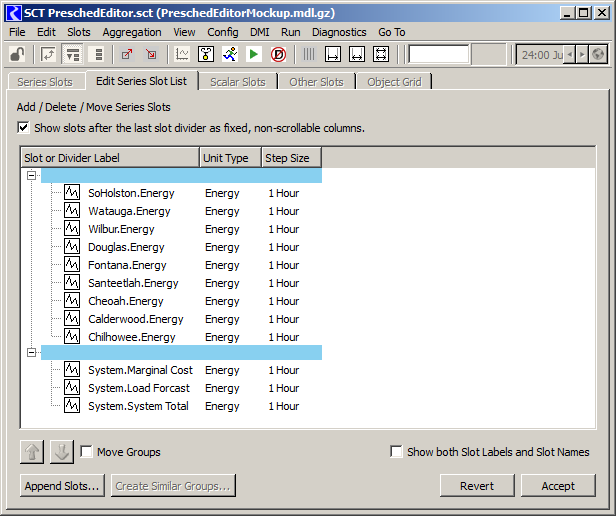Click the Chilhowee.Energy series slot icon
This screenshot has height=516, width=616.
(72, 336)
